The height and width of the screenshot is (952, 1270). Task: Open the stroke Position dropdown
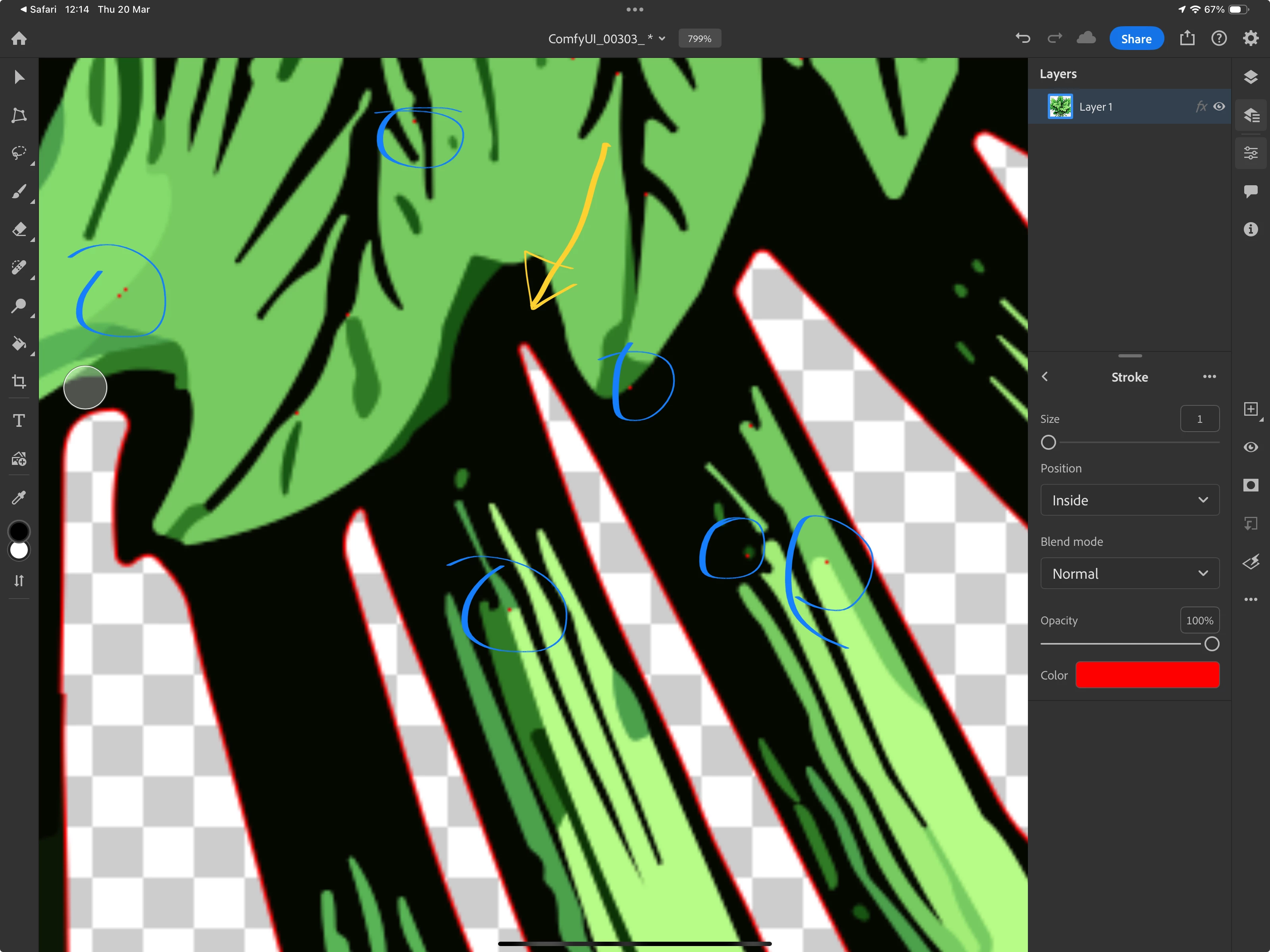pyautogui.click(x=1130, y=500)
